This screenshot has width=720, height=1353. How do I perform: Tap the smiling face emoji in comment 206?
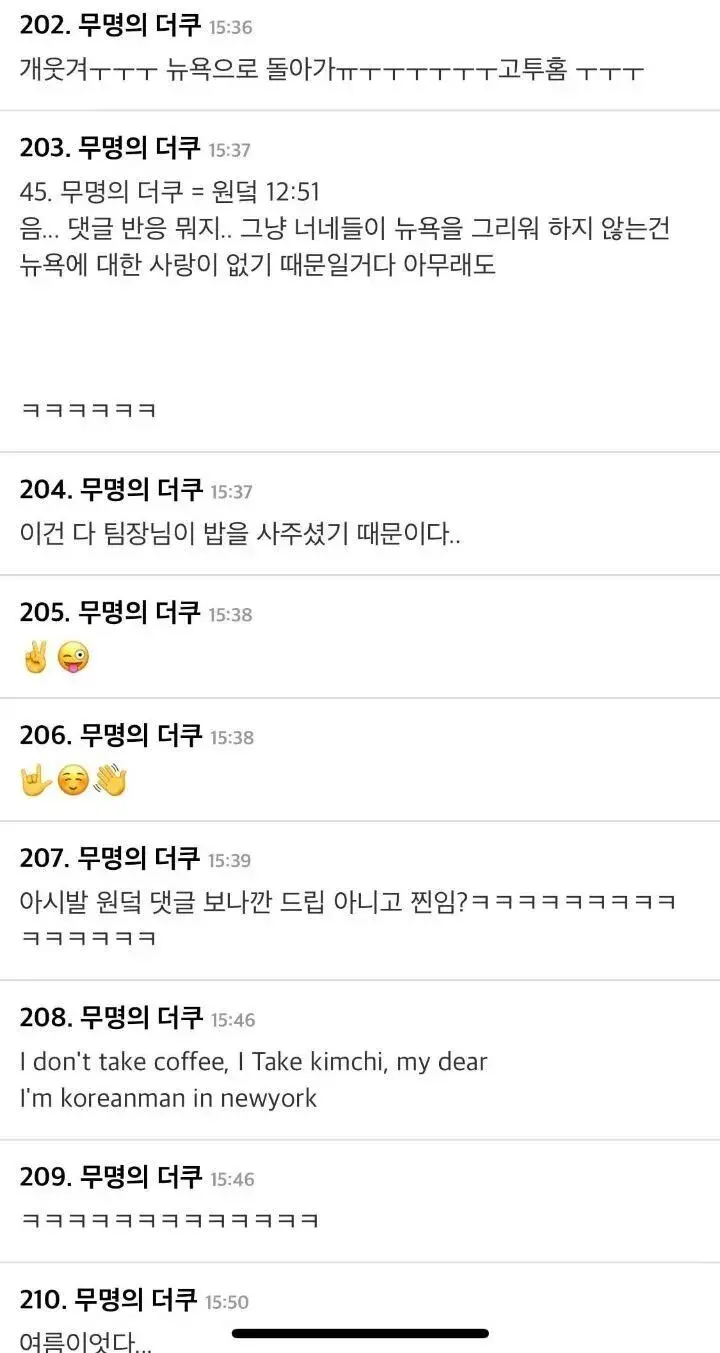(72, 781)
